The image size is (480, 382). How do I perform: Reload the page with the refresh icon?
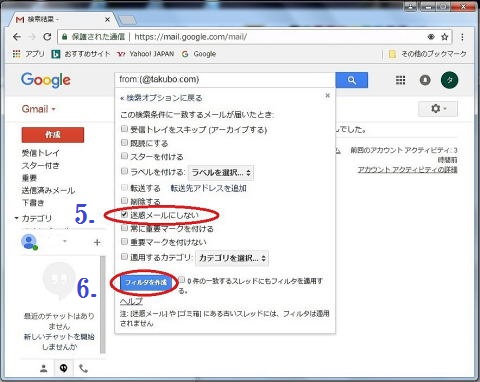pos(47,37)
